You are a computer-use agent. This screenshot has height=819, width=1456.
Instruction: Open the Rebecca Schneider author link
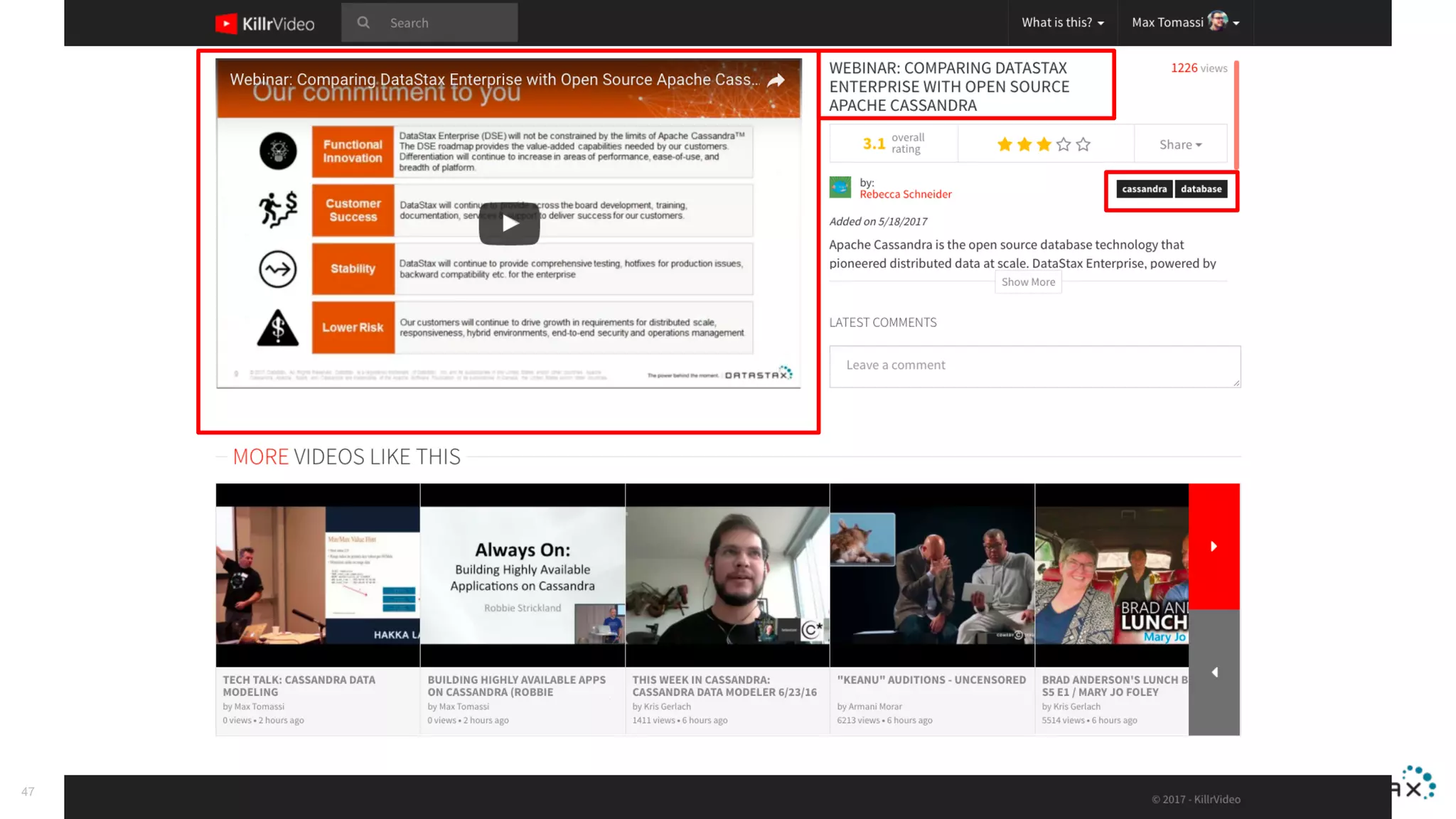pyautogui.click(x=905, y=194)
